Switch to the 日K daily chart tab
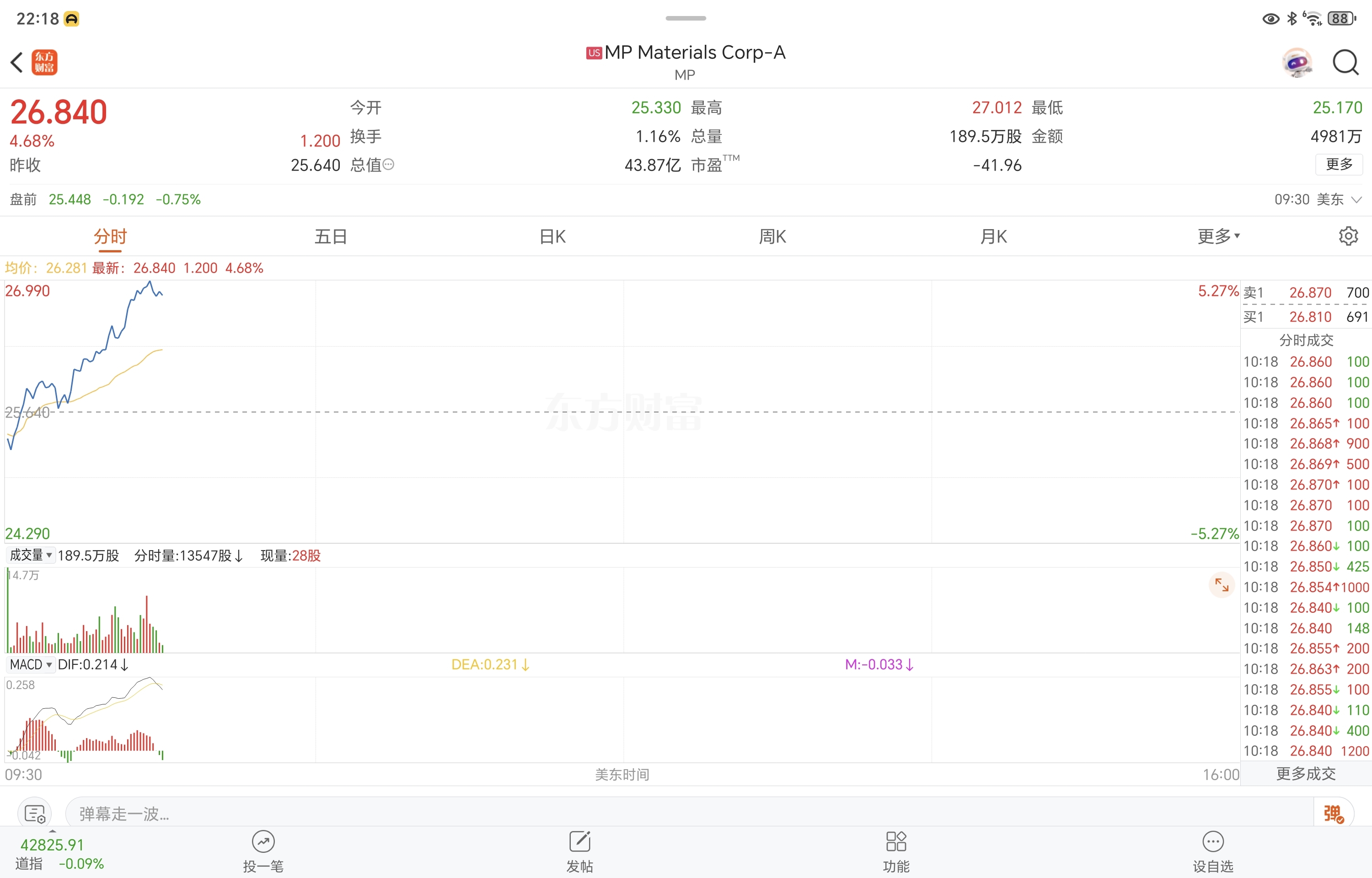This screenshot has height=878, width=1372. coord(552,236)
